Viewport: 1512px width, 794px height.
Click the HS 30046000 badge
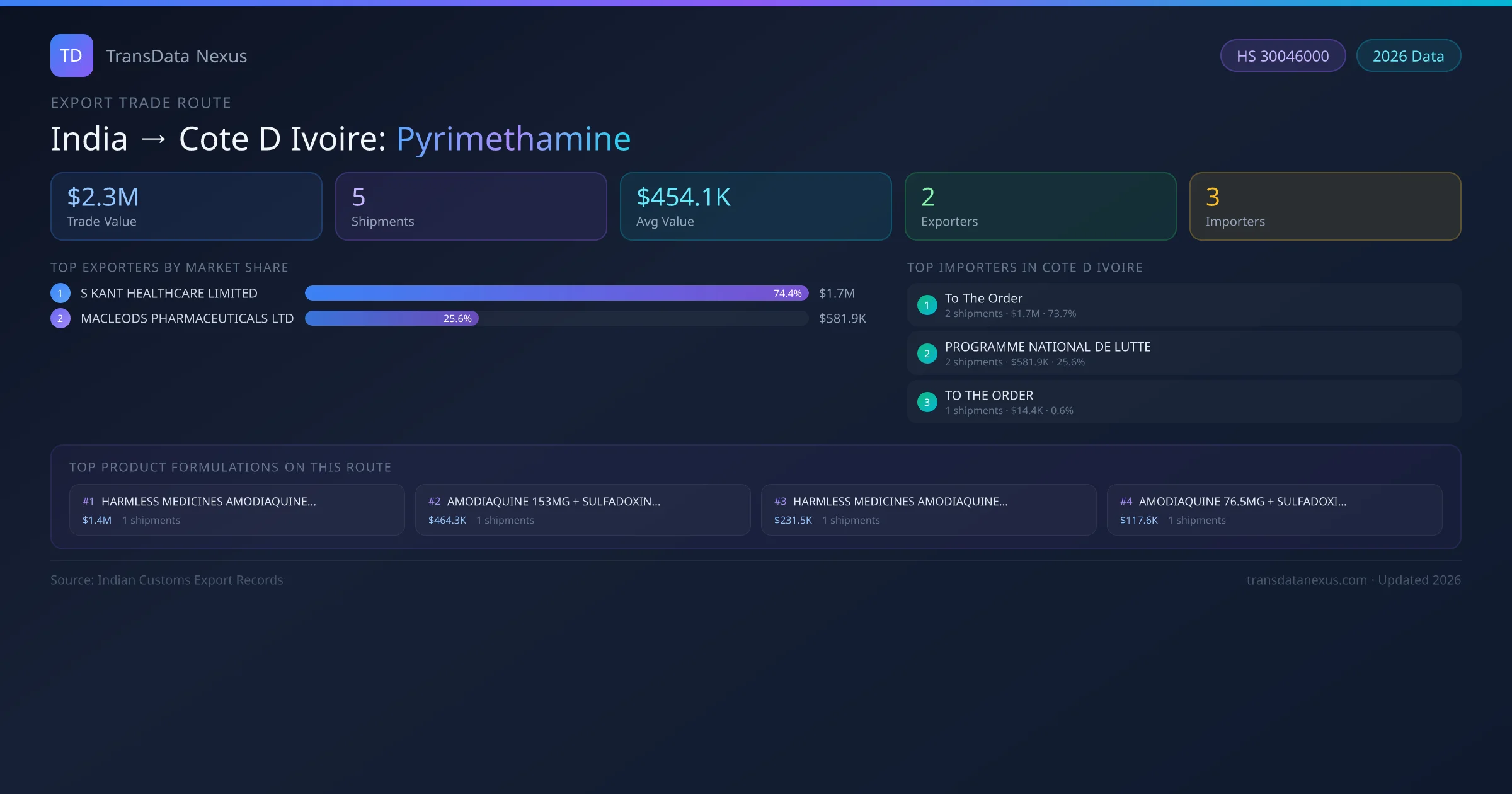tap(1282, 56)
